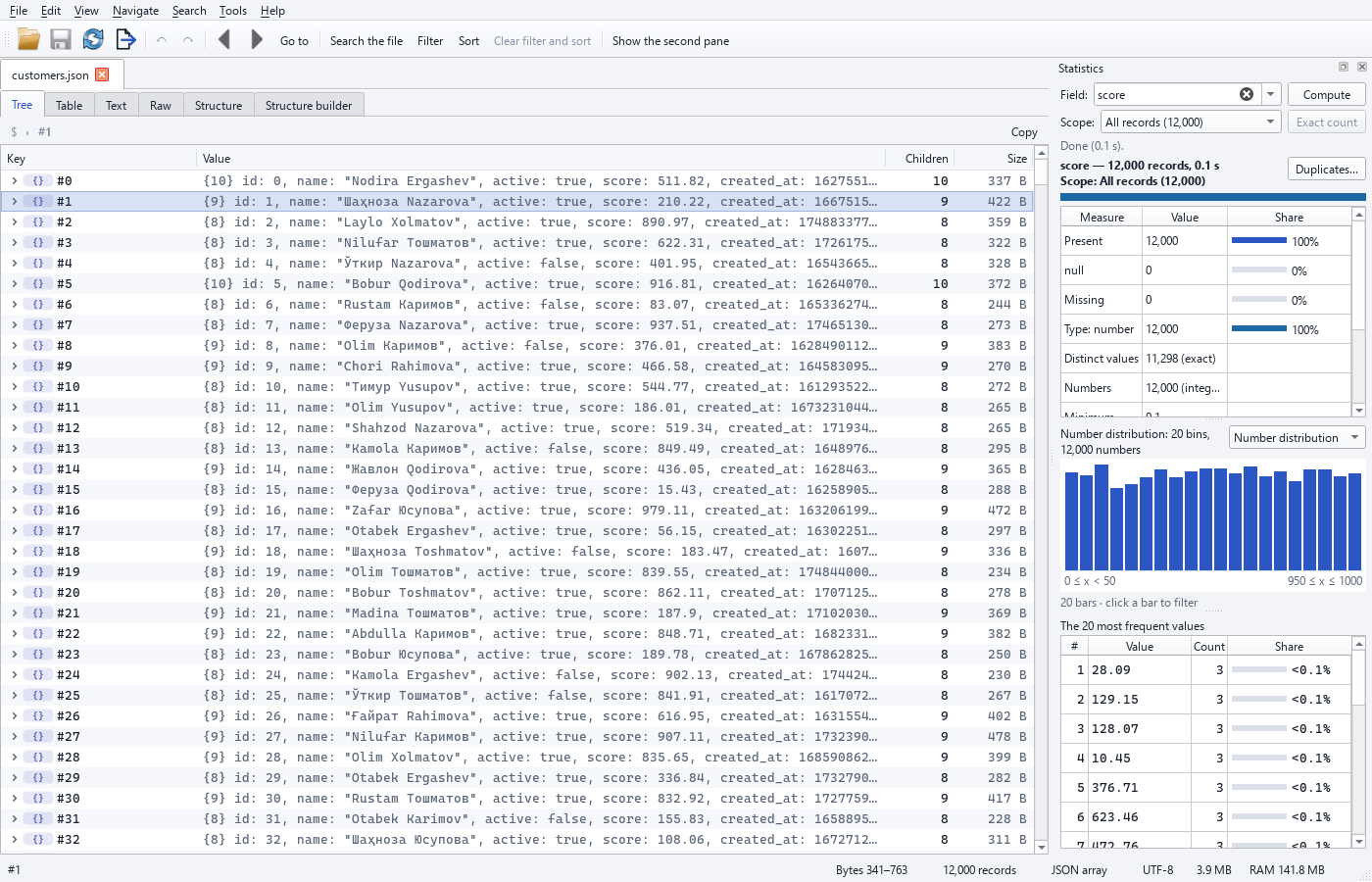Click the Go to toolbar item
This screenshot has width=1372, height=882.
coord(294,40)
